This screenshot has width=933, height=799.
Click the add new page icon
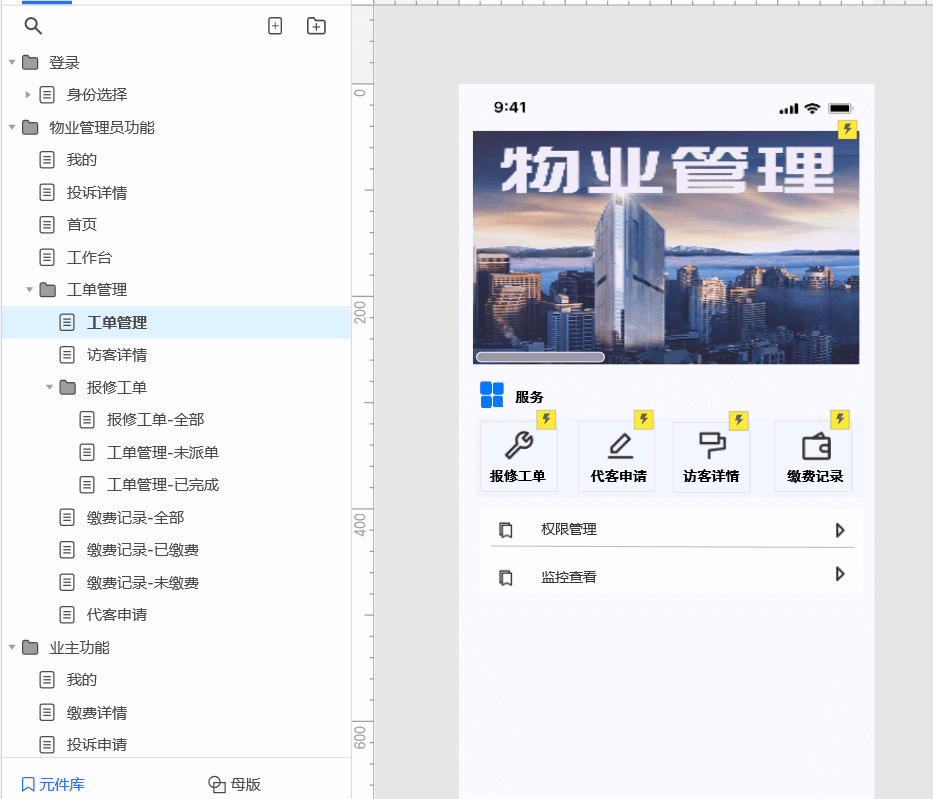[x=275, y=26]
